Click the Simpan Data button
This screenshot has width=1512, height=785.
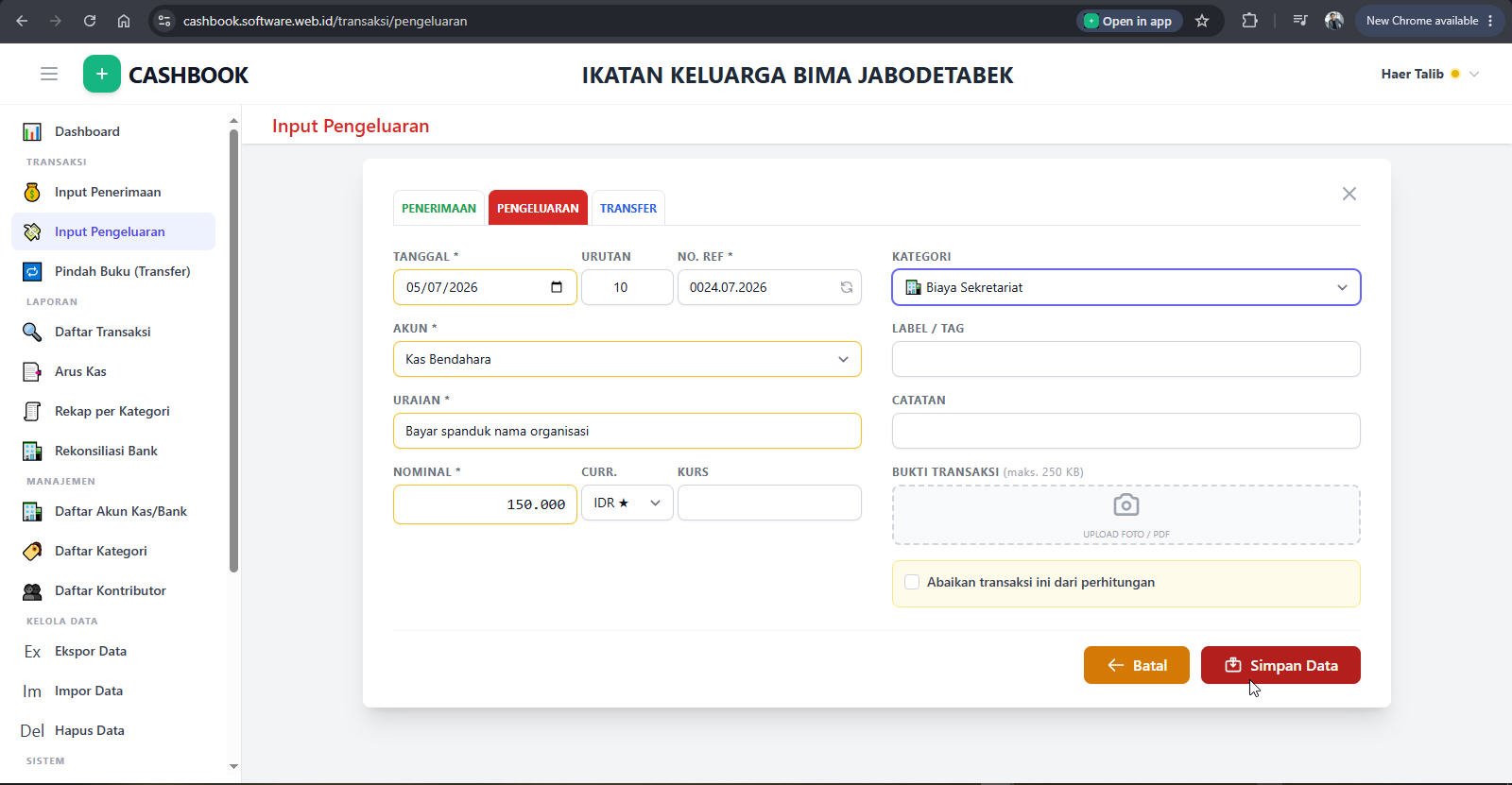click(x=1280, y=665)
